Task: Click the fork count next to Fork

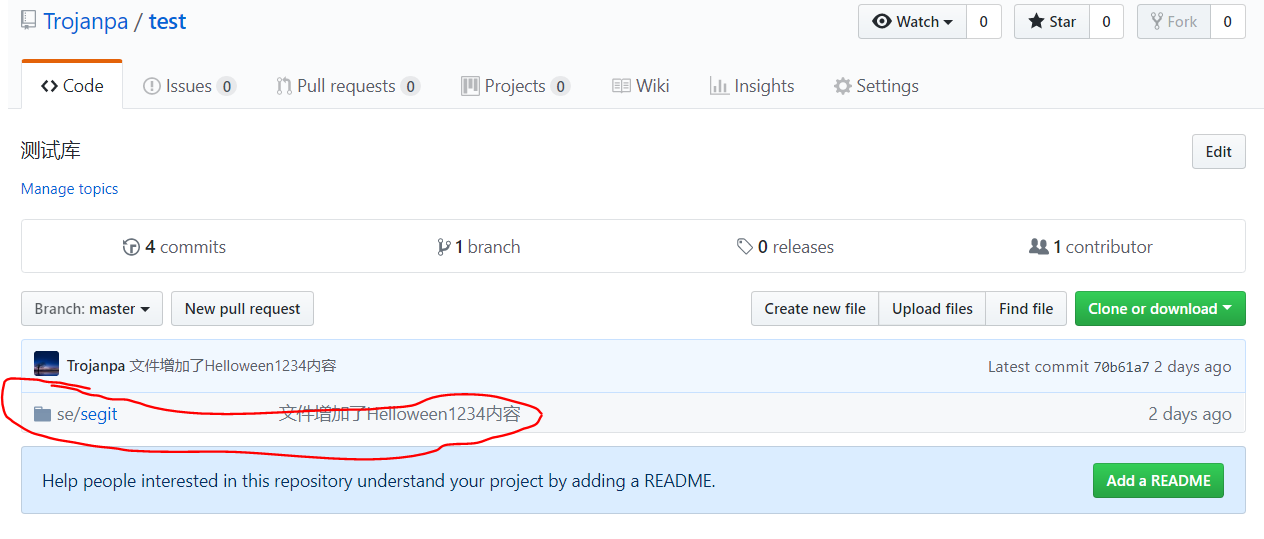Action: (1228, 22)
